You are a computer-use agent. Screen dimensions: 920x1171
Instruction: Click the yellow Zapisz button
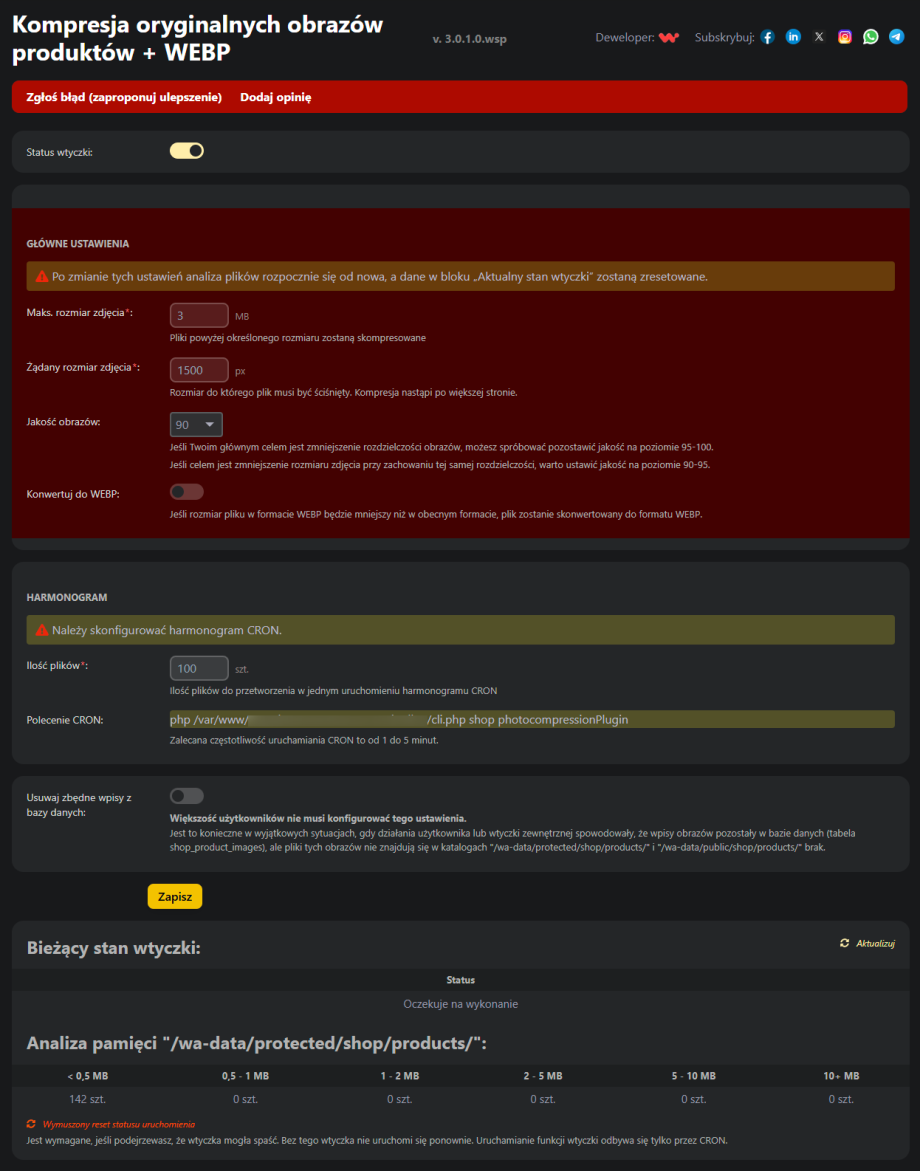[x=174, y=896]
